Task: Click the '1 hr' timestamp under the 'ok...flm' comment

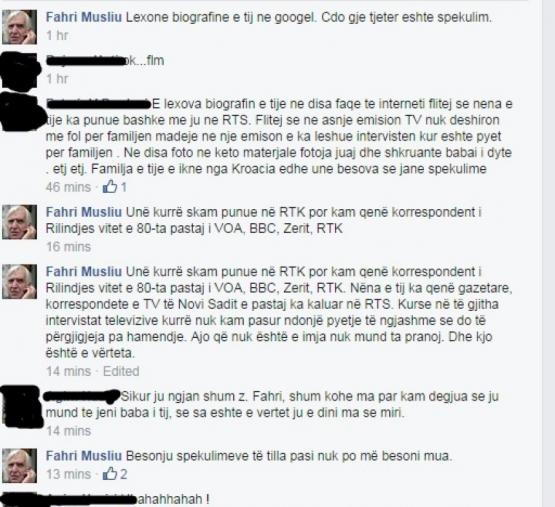Action: 57,79
